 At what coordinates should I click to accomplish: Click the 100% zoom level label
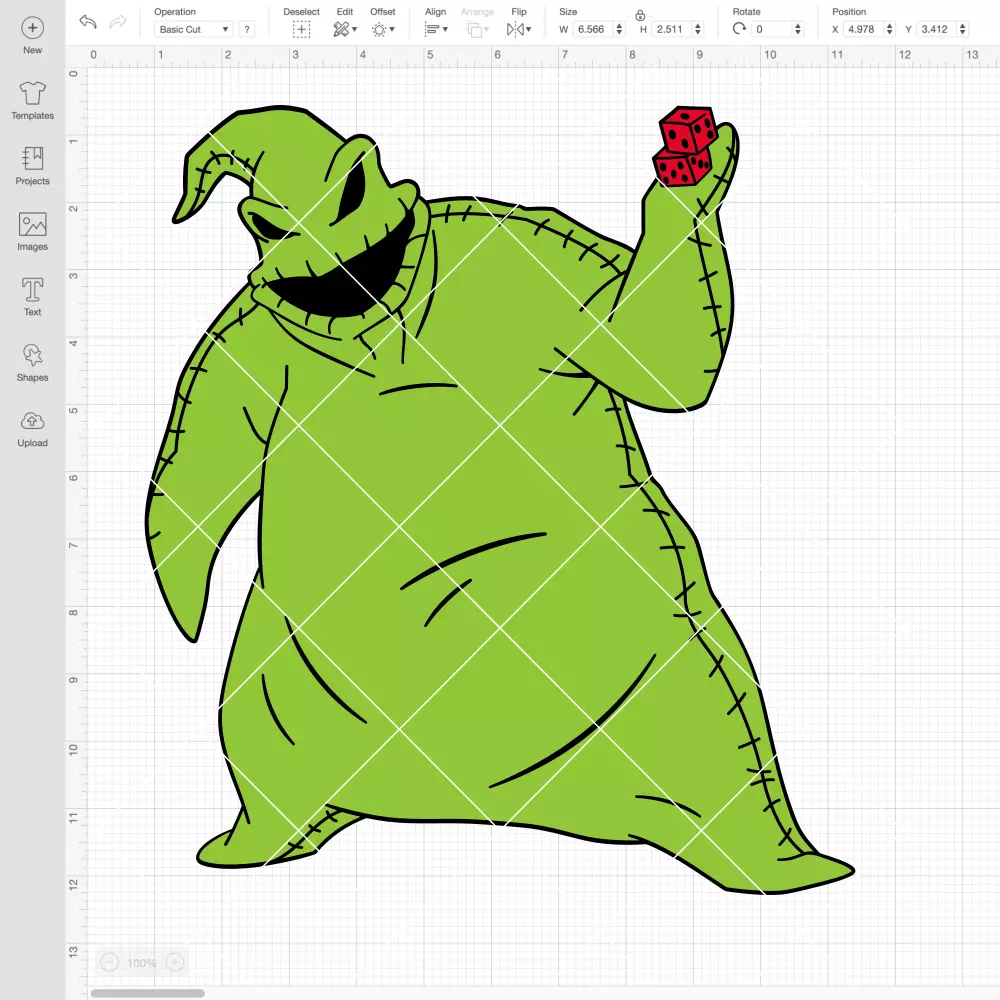tap(142, 963)
